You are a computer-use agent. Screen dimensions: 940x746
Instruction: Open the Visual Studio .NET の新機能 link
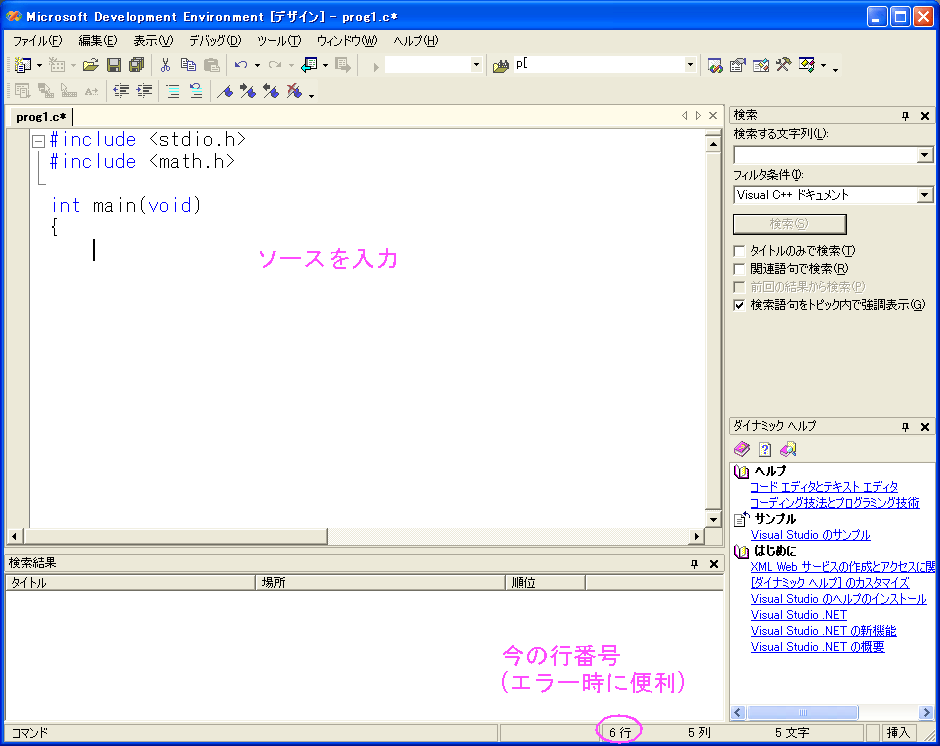point(823,631)
